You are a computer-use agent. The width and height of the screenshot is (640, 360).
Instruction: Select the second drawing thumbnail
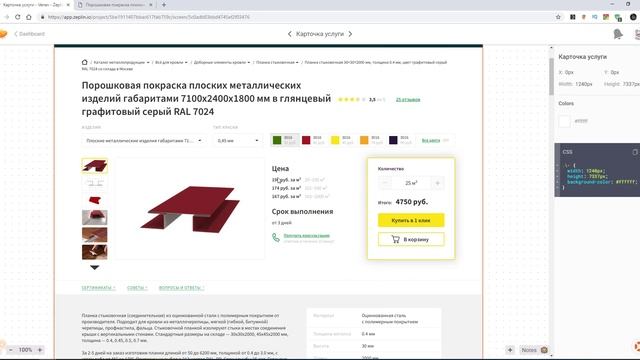[95, 183]
